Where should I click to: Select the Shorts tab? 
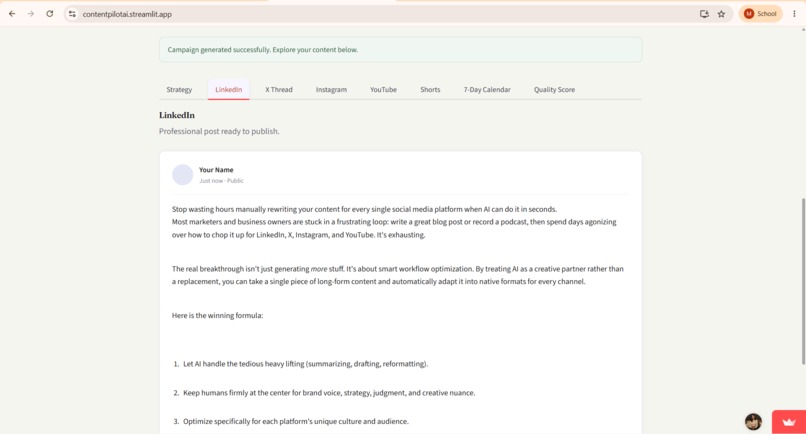[x=430, y=89]
